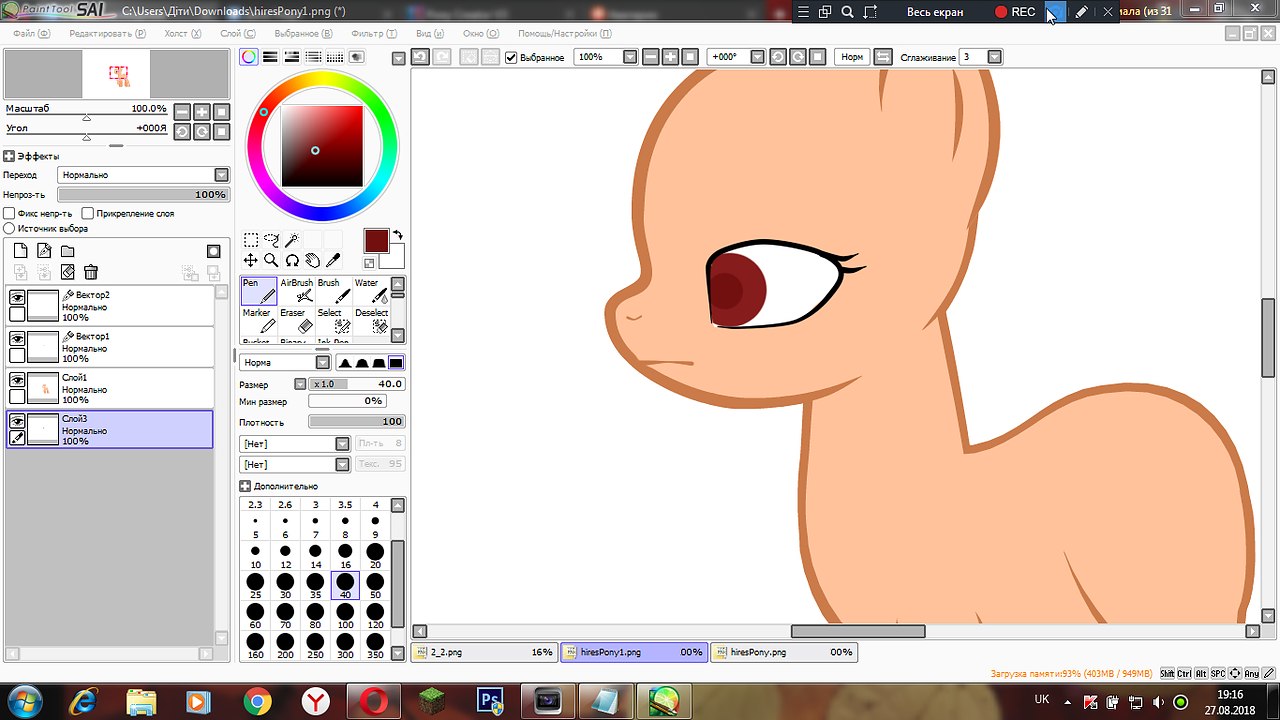Viewport: 1280px width, 720px height.
Task: Select the Pen tool
Action: 259,291
